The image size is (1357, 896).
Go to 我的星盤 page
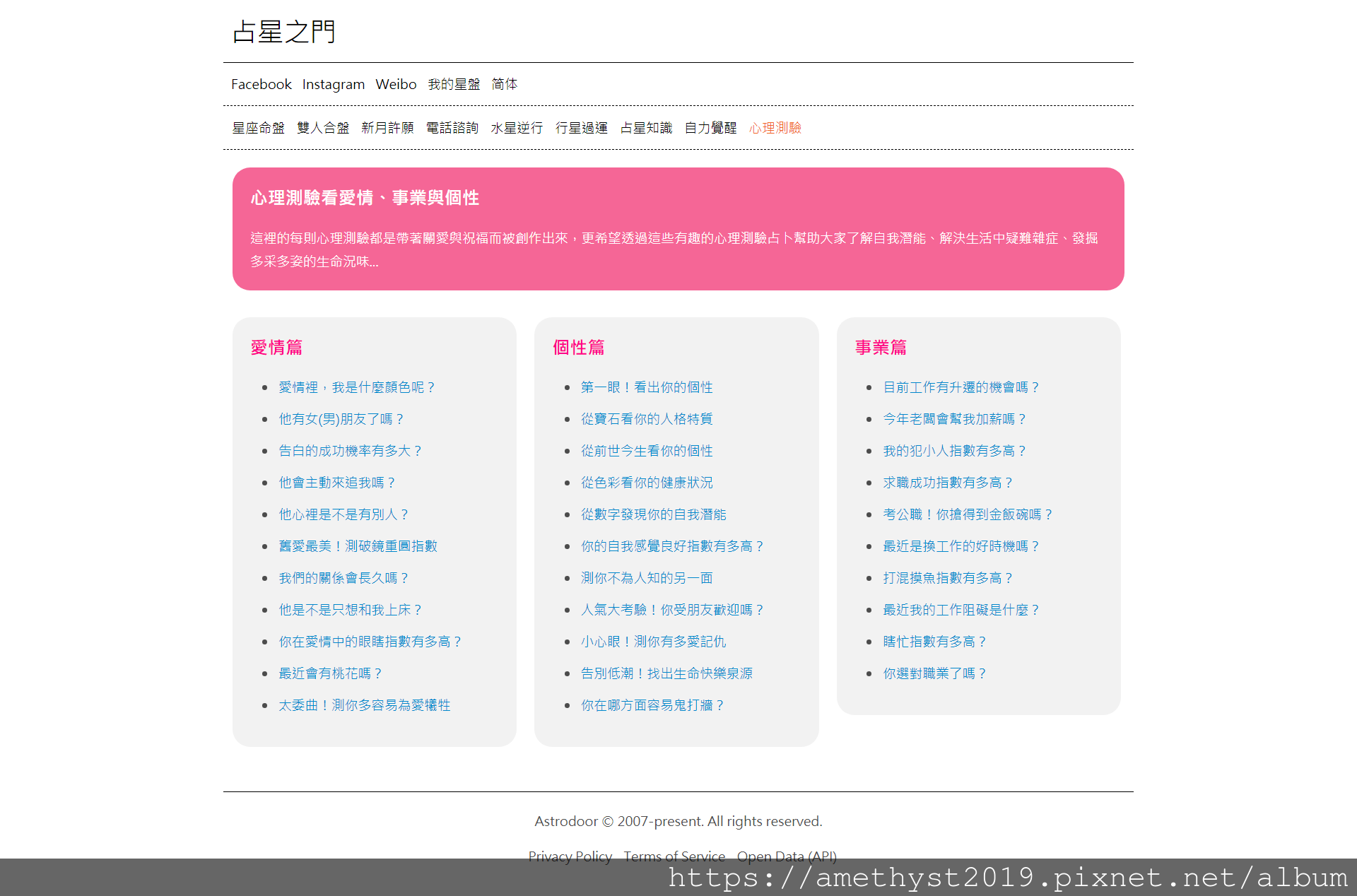point(454,84)
